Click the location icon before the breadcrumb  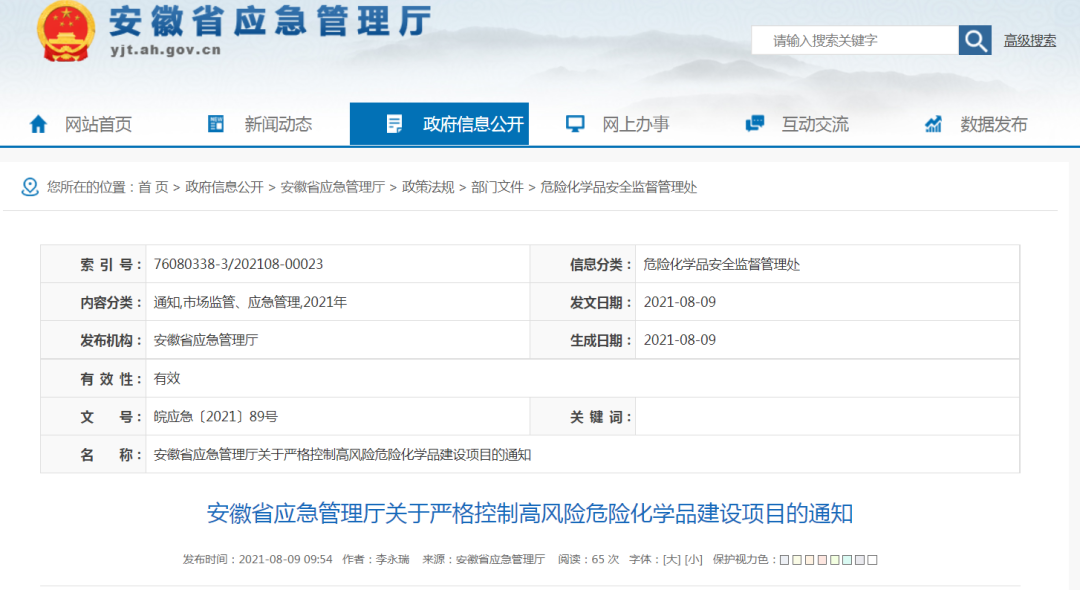tap(28, 185)
